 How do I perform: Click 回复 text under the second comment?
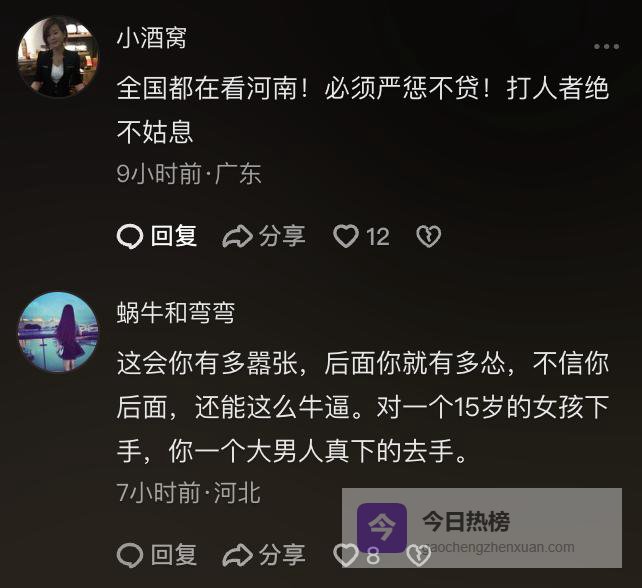coord(174,555)
